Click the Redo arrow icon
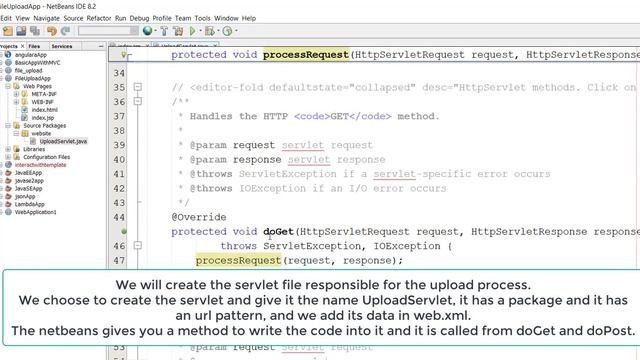This screenshot has height=360, width=640. click(x=65, y=31)
